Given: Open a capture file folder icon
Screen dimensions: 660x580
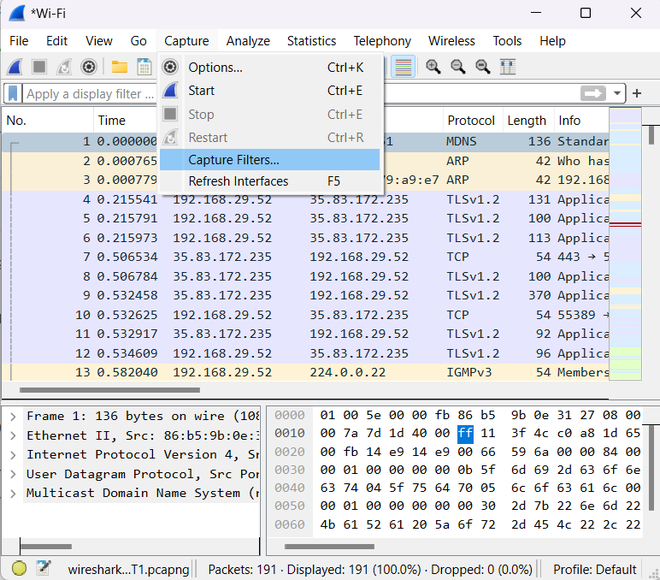Looking at the screenshot, I should 120,67.
